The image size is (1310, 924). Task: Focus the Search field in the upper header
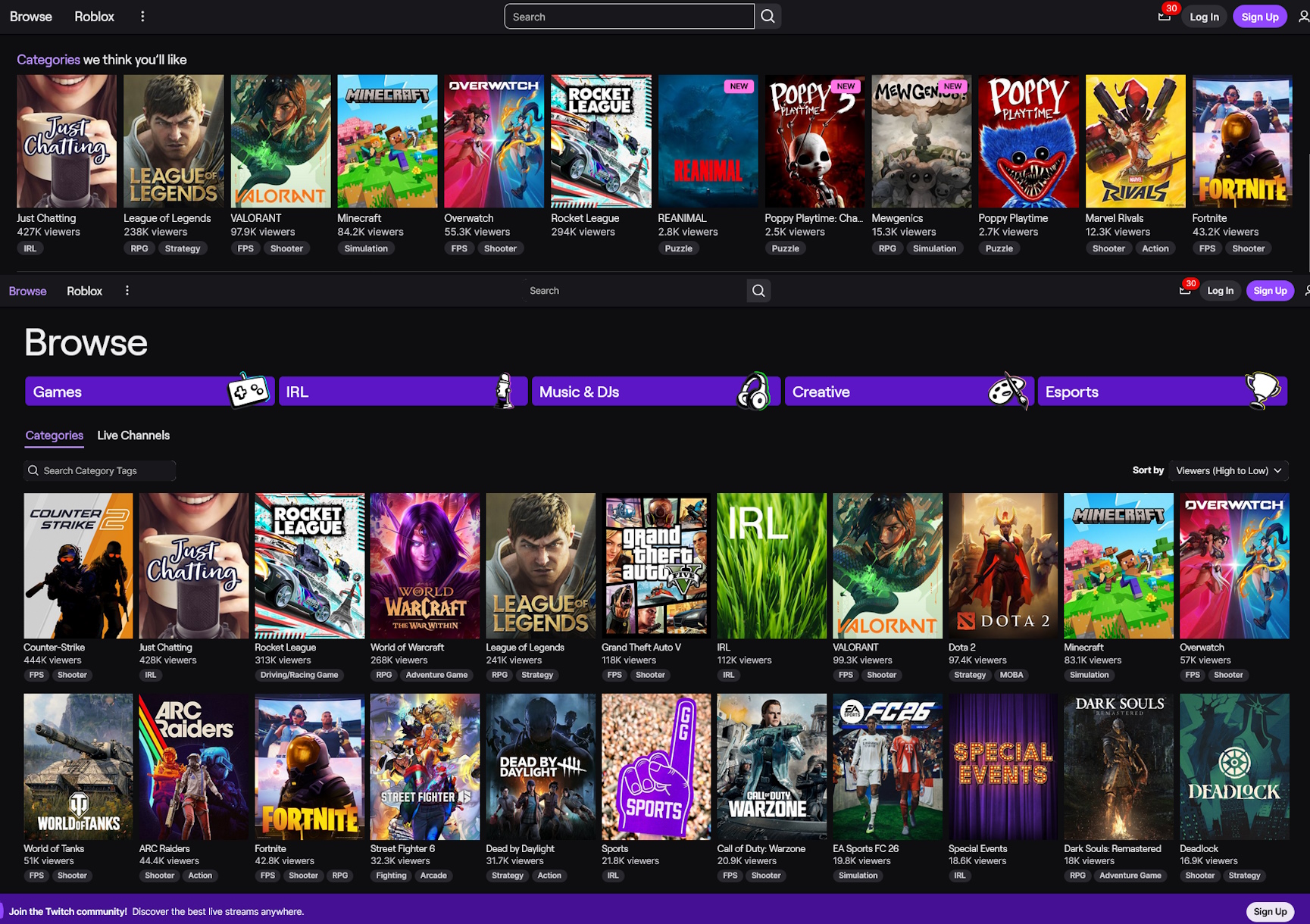(x=630, y=17)
